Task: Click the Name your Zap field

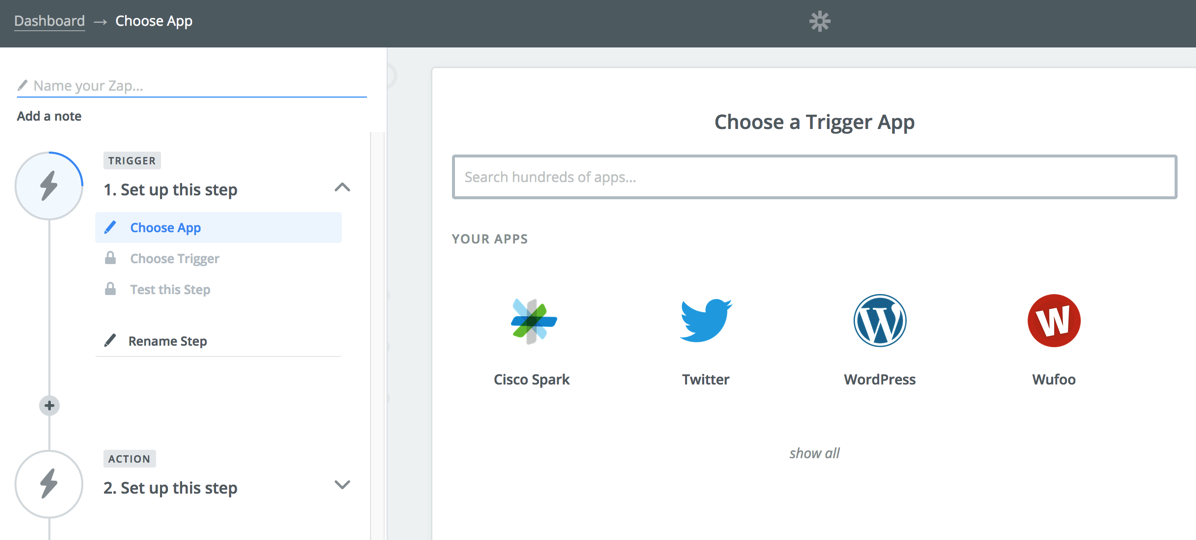Action: pyautogui.click(x=195, y=86)
